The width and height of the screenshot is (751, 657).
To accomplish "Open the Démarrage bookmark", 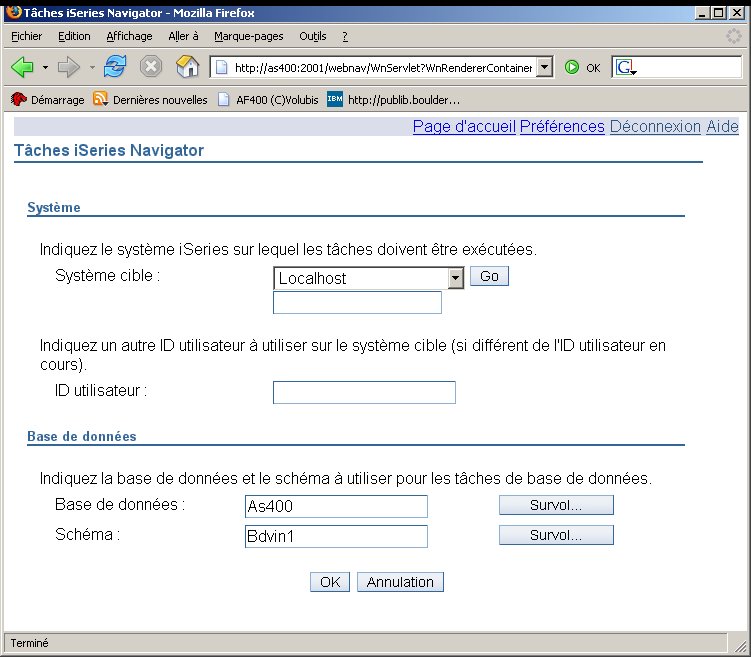I will pos(47,100).
